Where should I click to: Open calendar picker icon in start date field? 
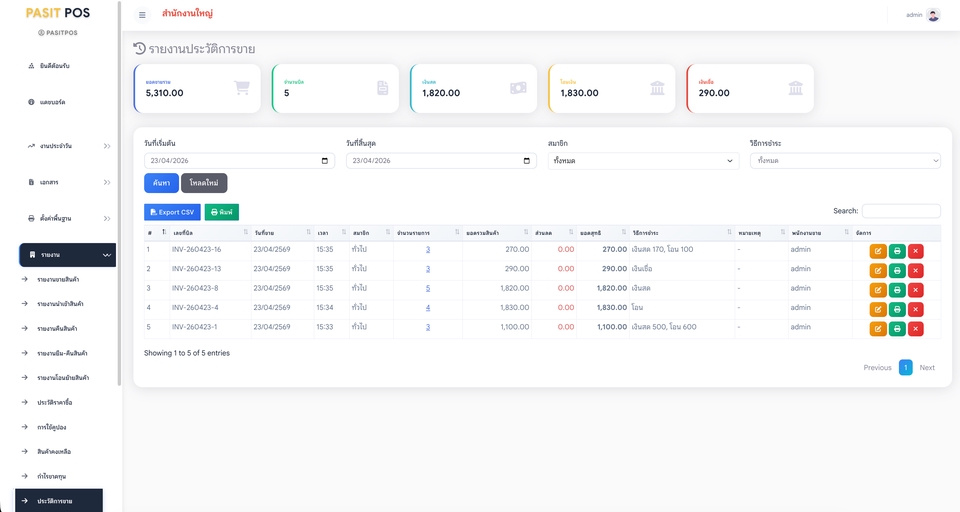pos(324,160)
